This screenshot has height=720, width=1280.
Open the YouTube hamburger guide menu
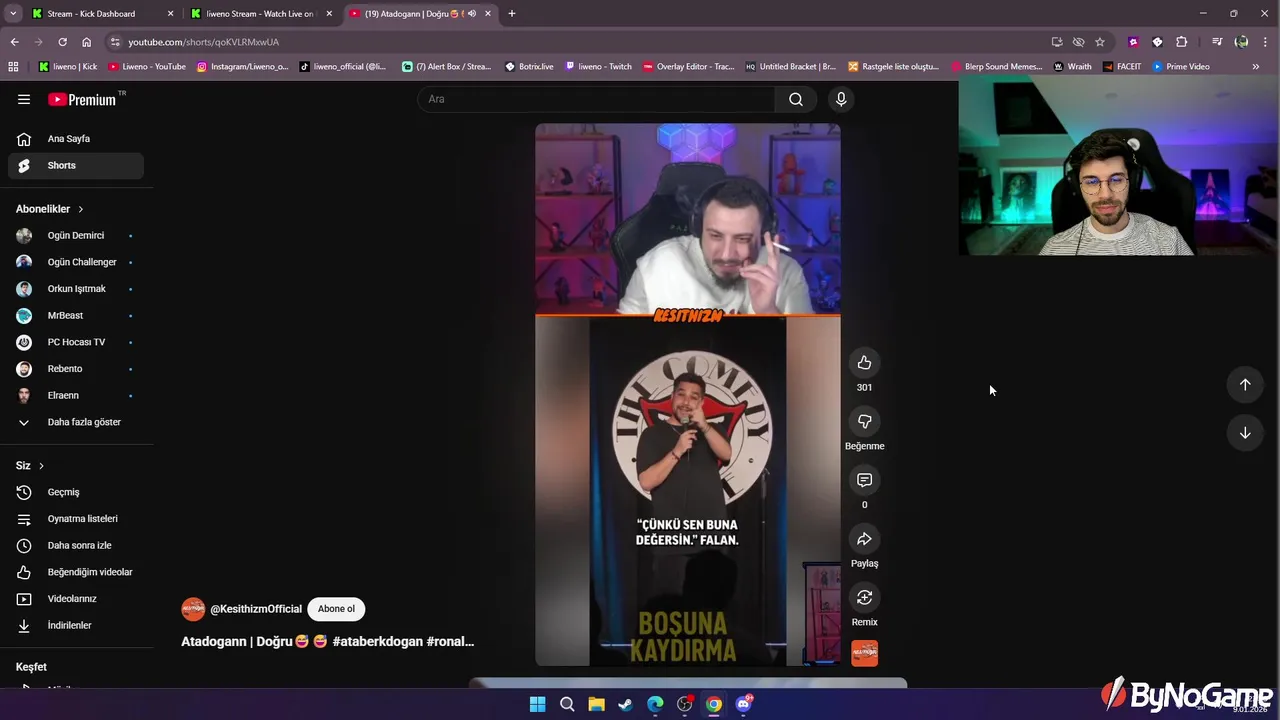[x=24, y=99]
